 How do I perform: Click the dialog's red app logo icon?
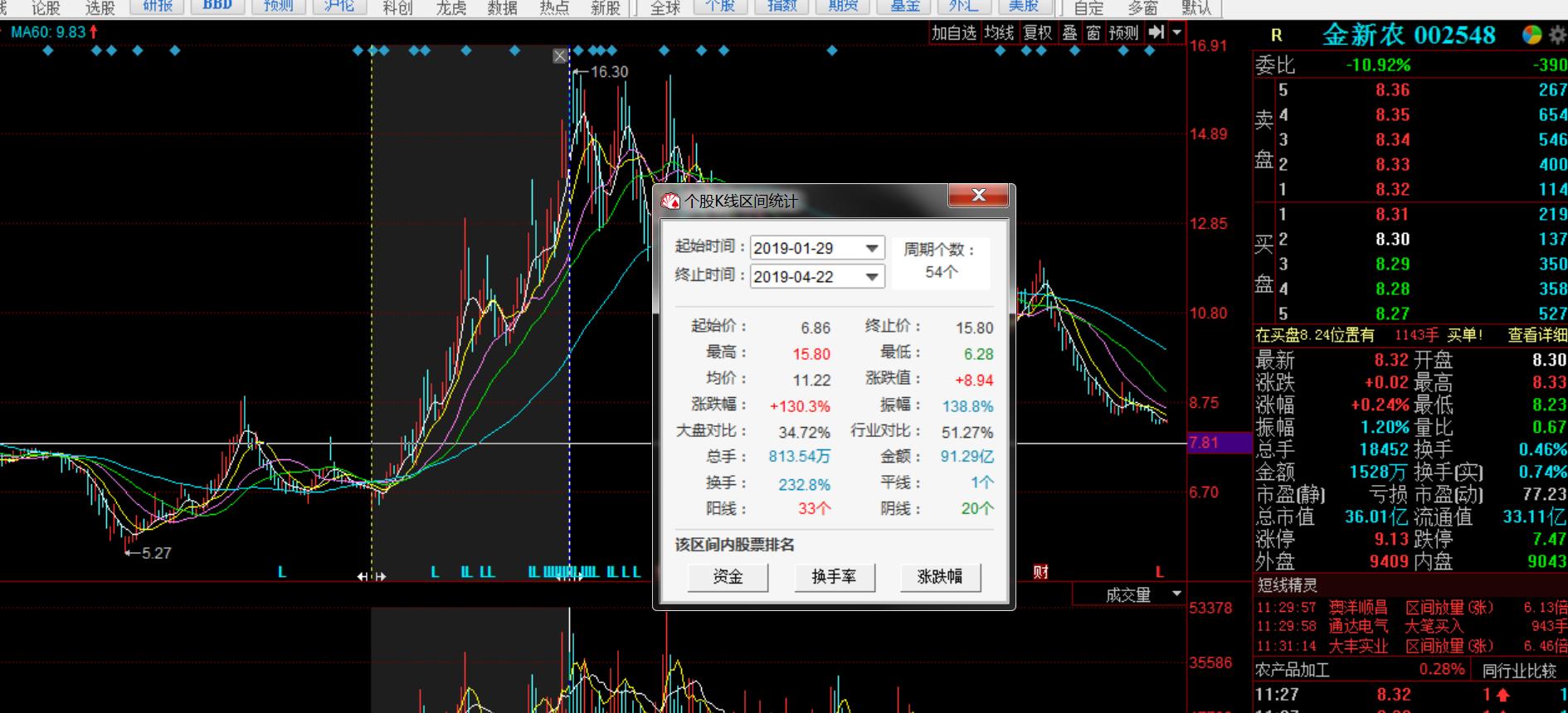671,201
